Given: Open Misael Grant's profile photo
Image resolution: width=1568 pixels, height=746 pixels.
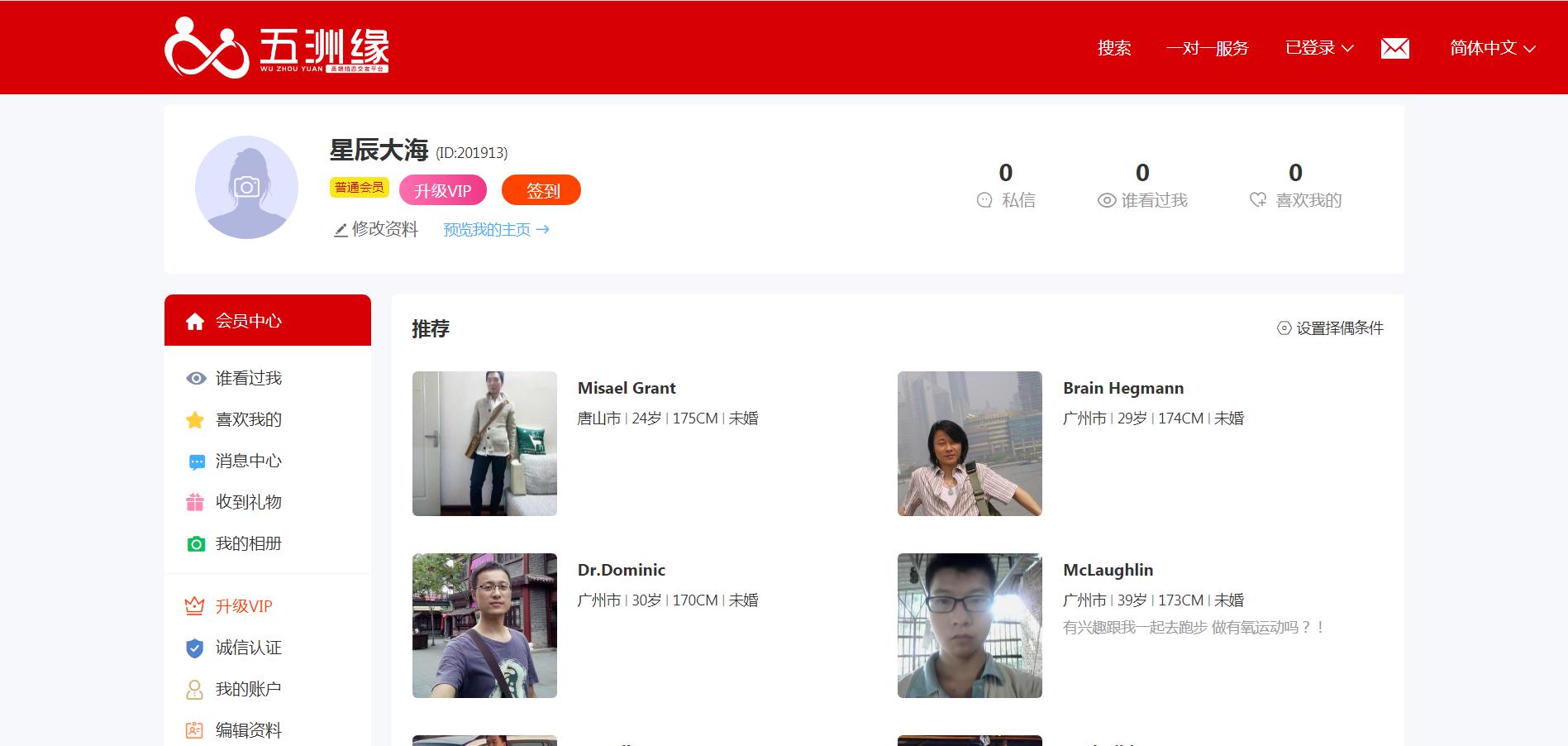Looking at the screenshot, I should 484,443.
